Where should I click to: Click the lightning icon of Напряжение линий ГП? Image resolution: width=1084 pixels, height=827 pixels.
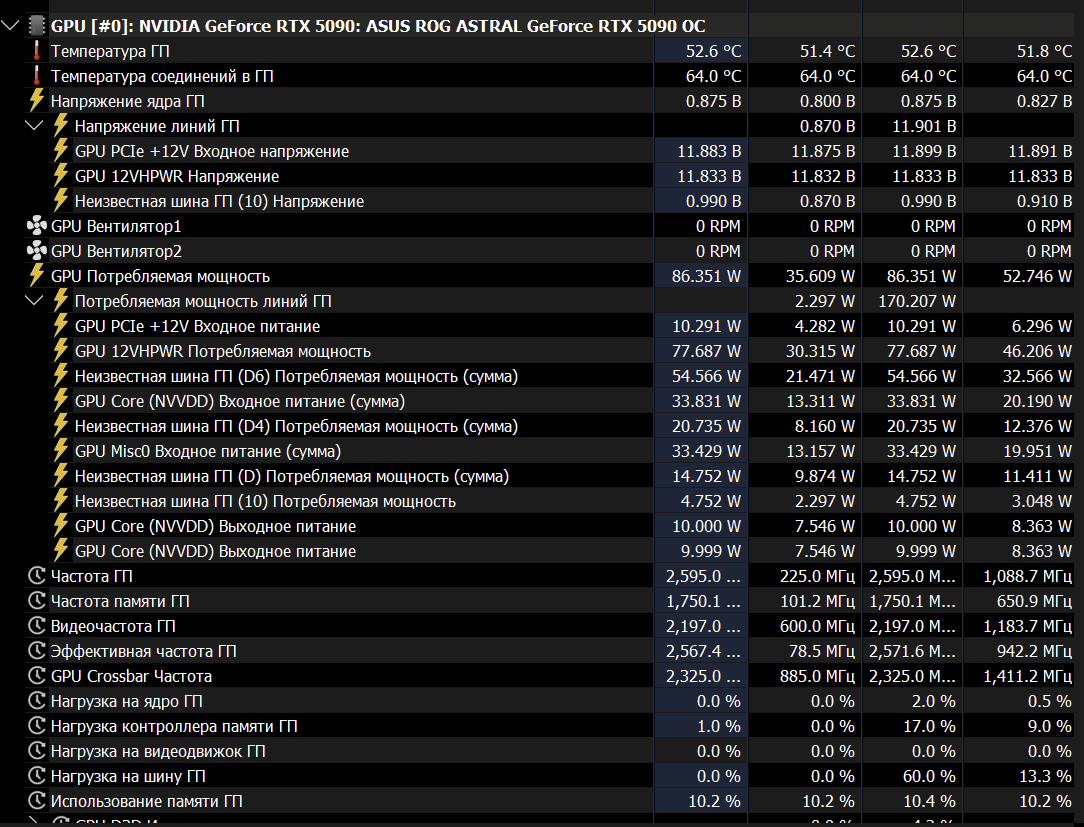pyautogui.click(x=61, y=126)
